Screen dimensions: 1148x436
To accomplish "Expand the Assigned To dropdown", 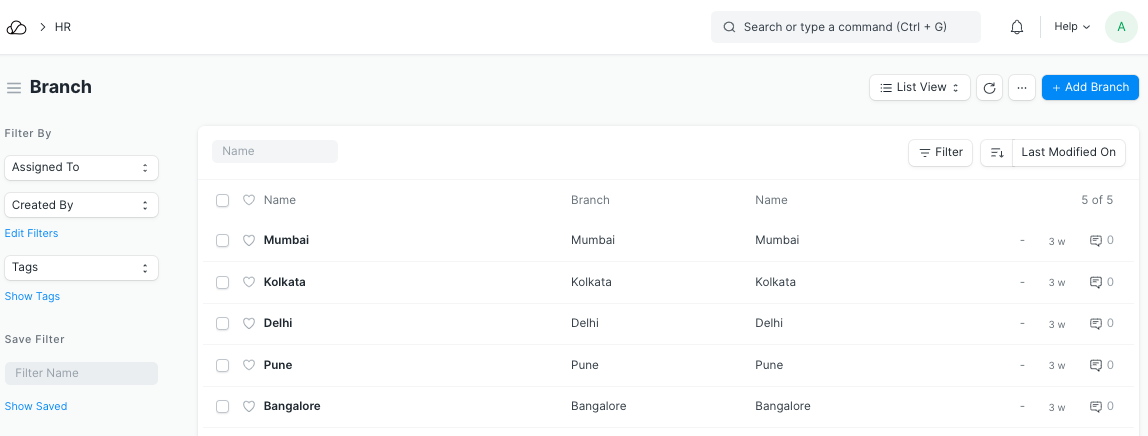I will click(x=81, y=167).
